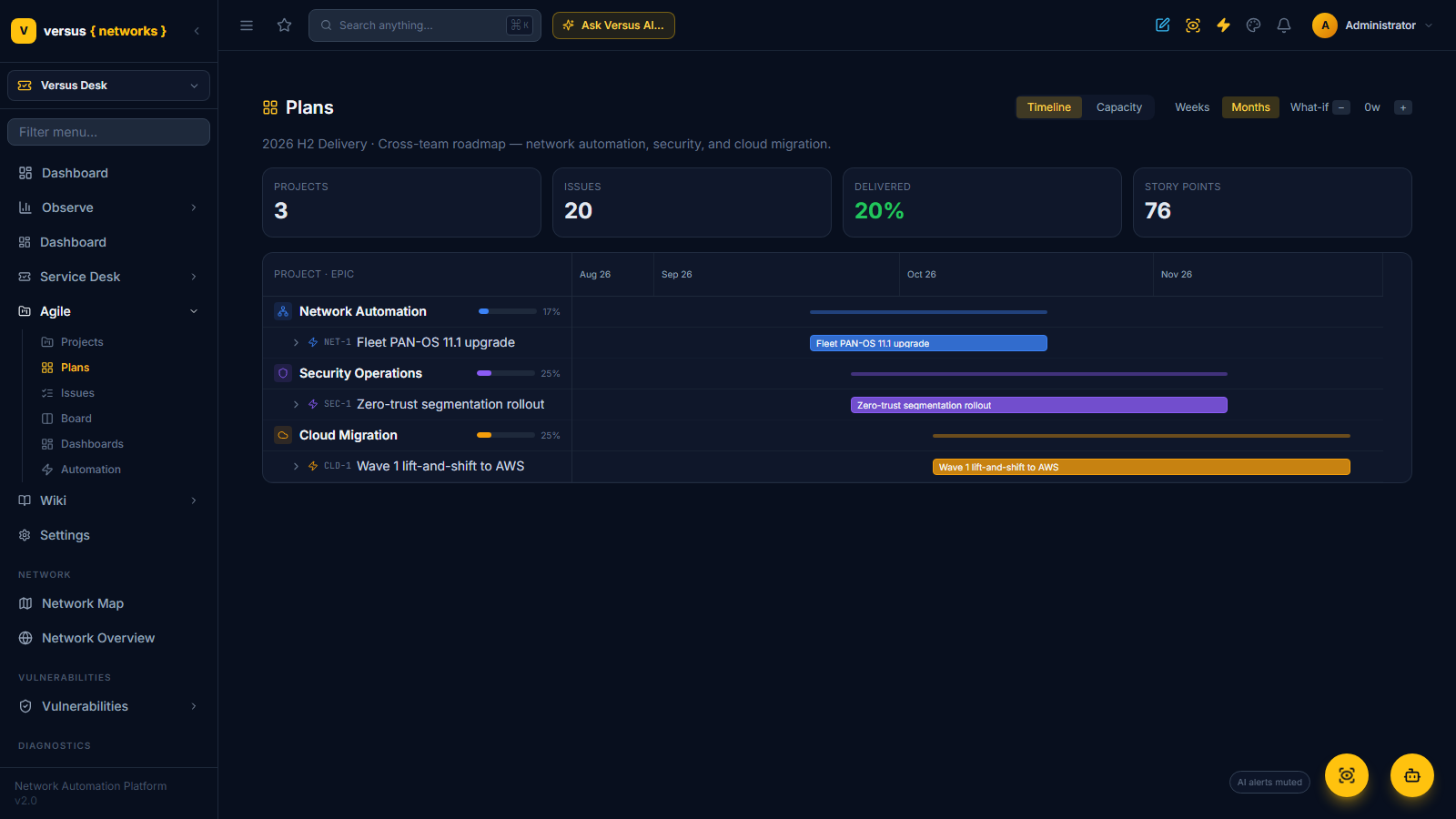Screen dimensions: 1456x819
Task: Open the edit note icon in header
Action: point(1163,25)
